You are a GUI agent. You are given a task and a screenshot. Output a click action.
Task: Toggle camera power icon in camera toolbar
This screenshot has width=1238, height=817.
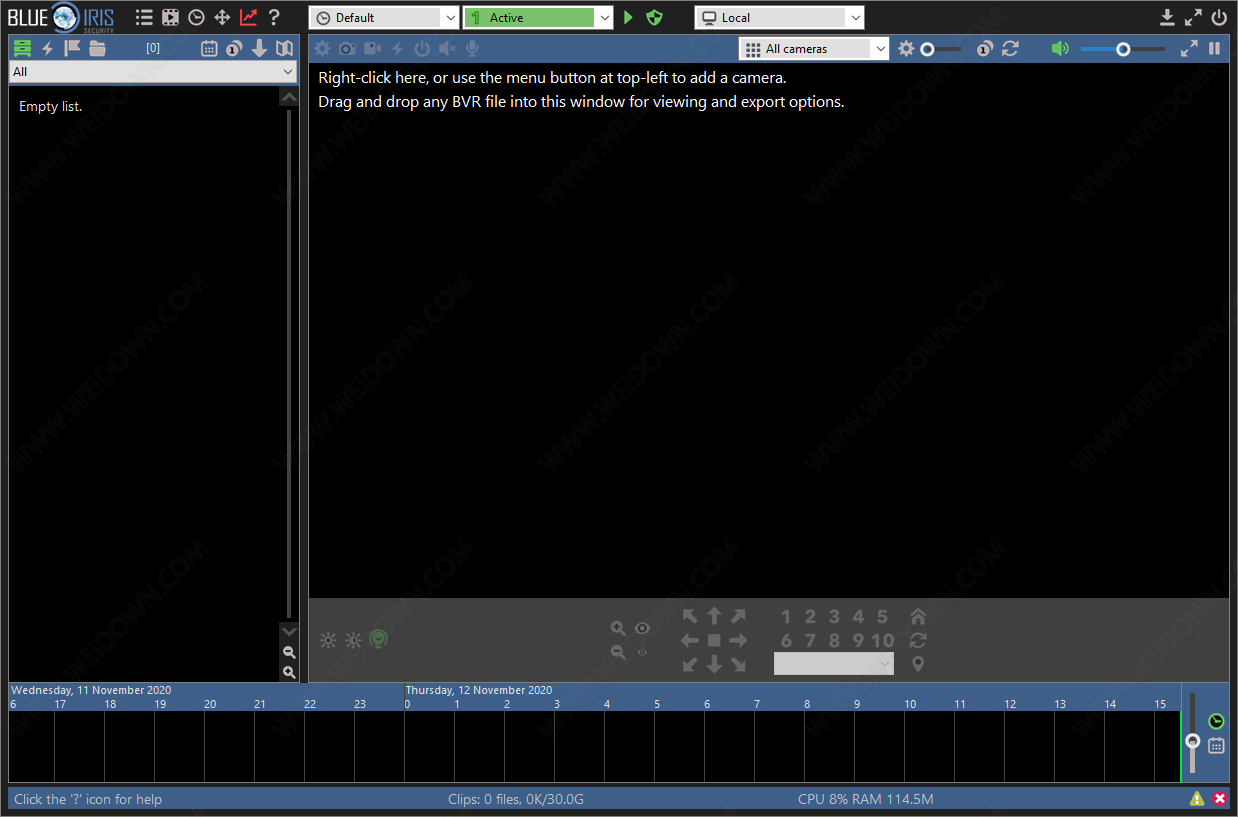pyautogui.click(x=422, y=48)
